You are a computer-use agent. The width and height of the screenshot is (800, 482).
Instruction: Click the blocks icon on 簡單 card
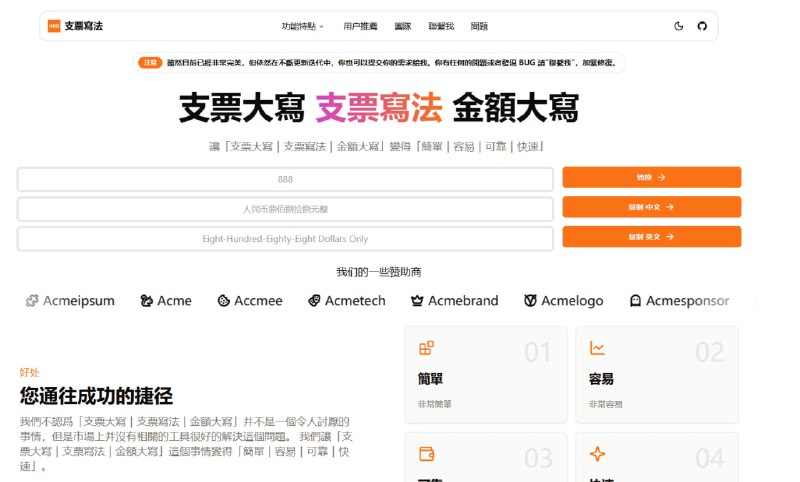pos(426,348)
